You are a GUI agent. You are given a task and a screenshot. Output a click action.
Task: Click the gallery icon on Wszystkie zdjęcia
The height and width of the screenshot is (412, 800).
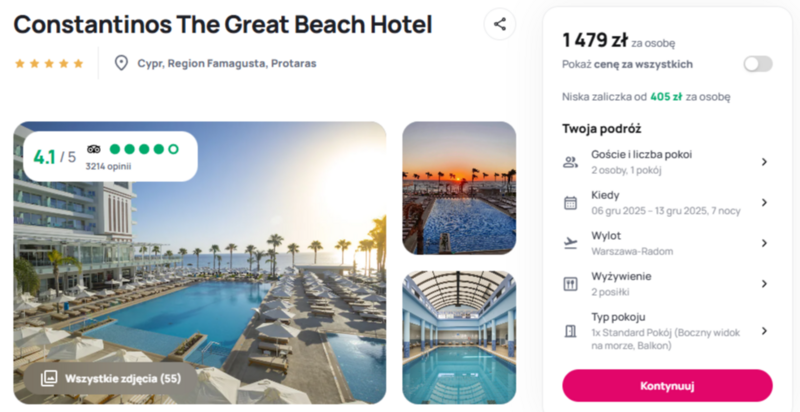pyautogui.click(x=49, y=378)
